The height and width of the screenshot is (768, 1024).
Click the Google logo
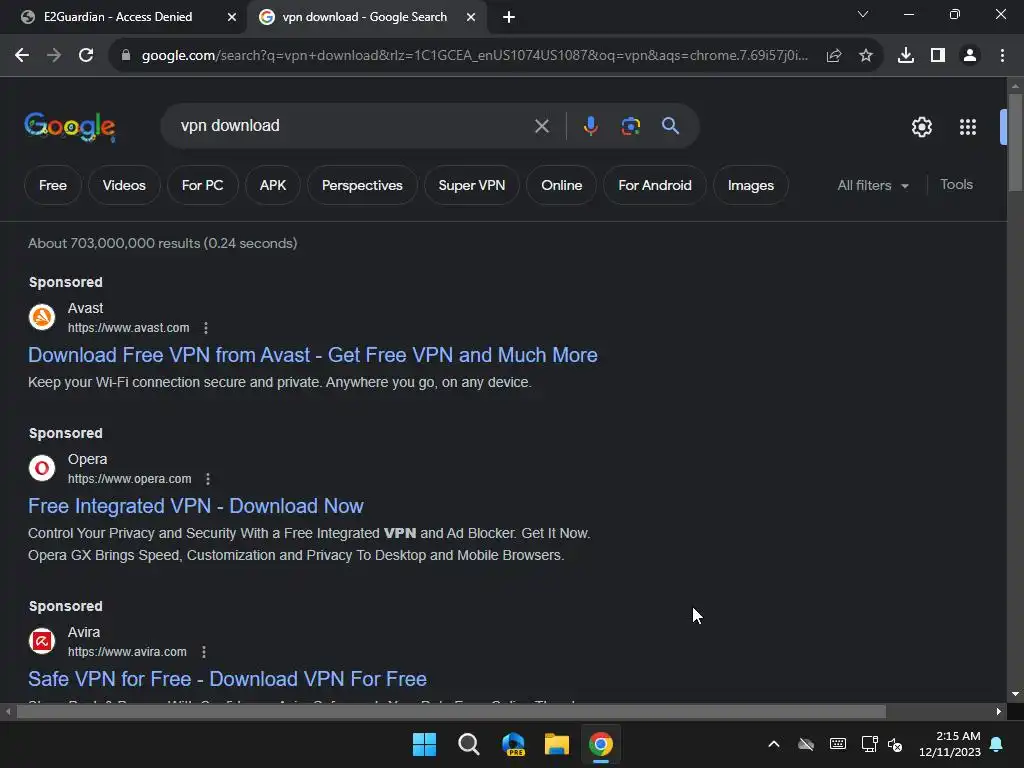click(70, 127)
